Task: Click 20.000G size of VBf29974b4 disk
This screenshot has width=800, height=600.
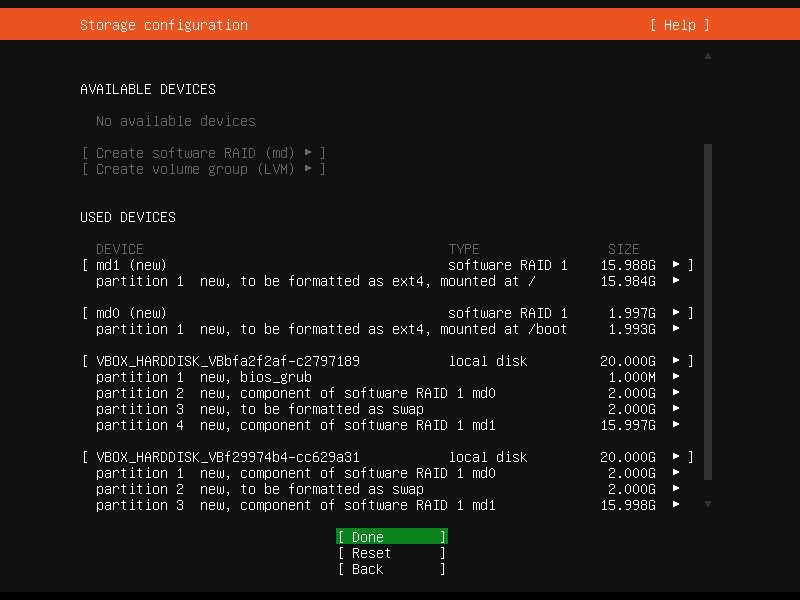Action: click(628, 457)
